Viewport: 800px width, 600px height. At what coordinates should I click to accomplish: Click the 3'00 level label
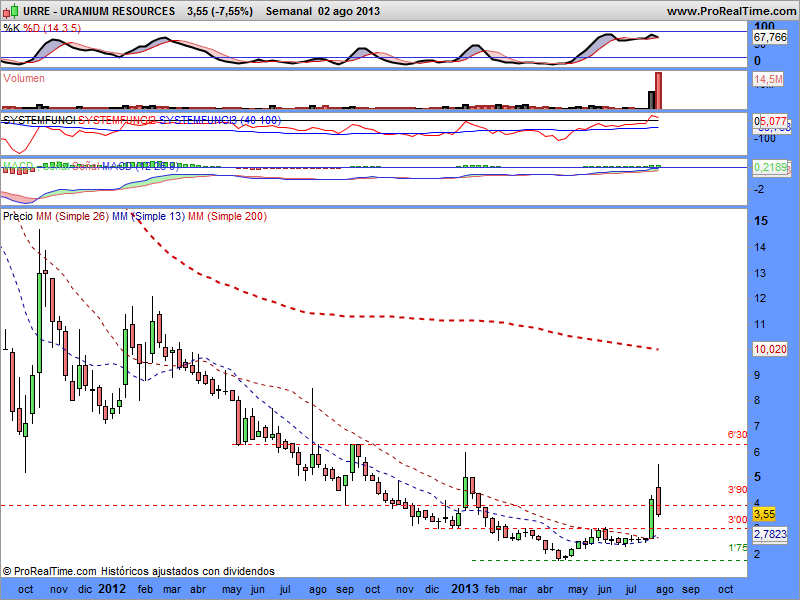[x=737, y=520]
